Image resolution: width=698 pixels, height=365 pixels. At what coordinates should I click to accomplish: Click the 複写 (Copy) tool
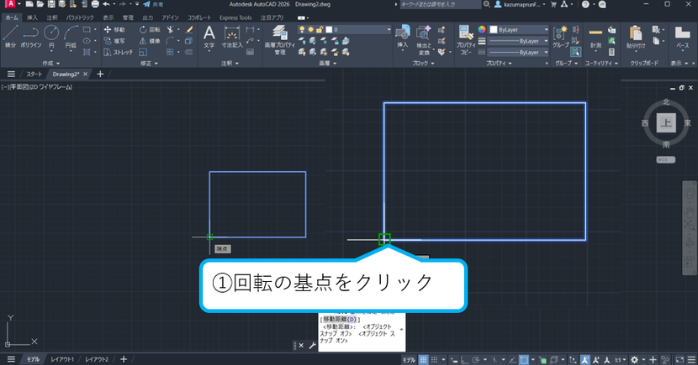click(114, 41)
